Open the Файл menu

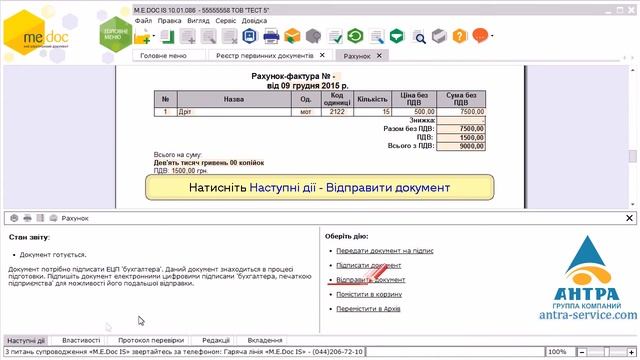tap(143, 21)
